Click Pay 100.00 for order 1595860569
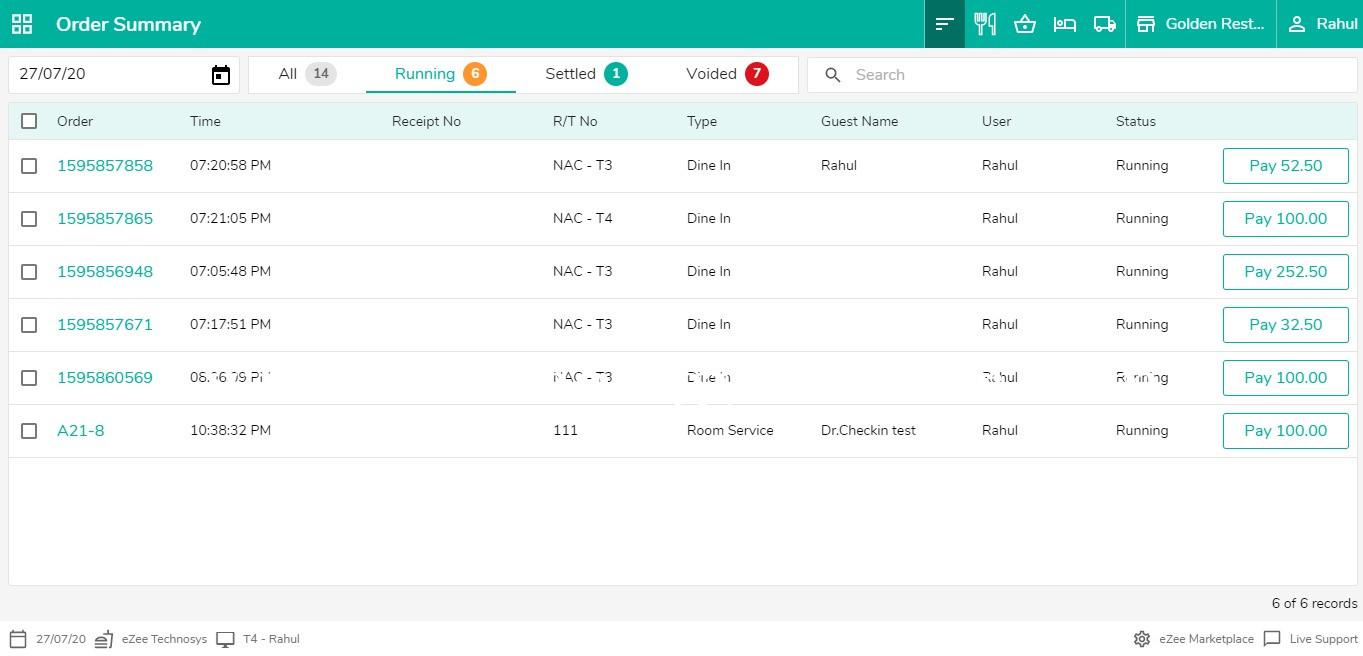This screenshot has height=656, width=1363. pyautogui.click(x=1286, y=378)
